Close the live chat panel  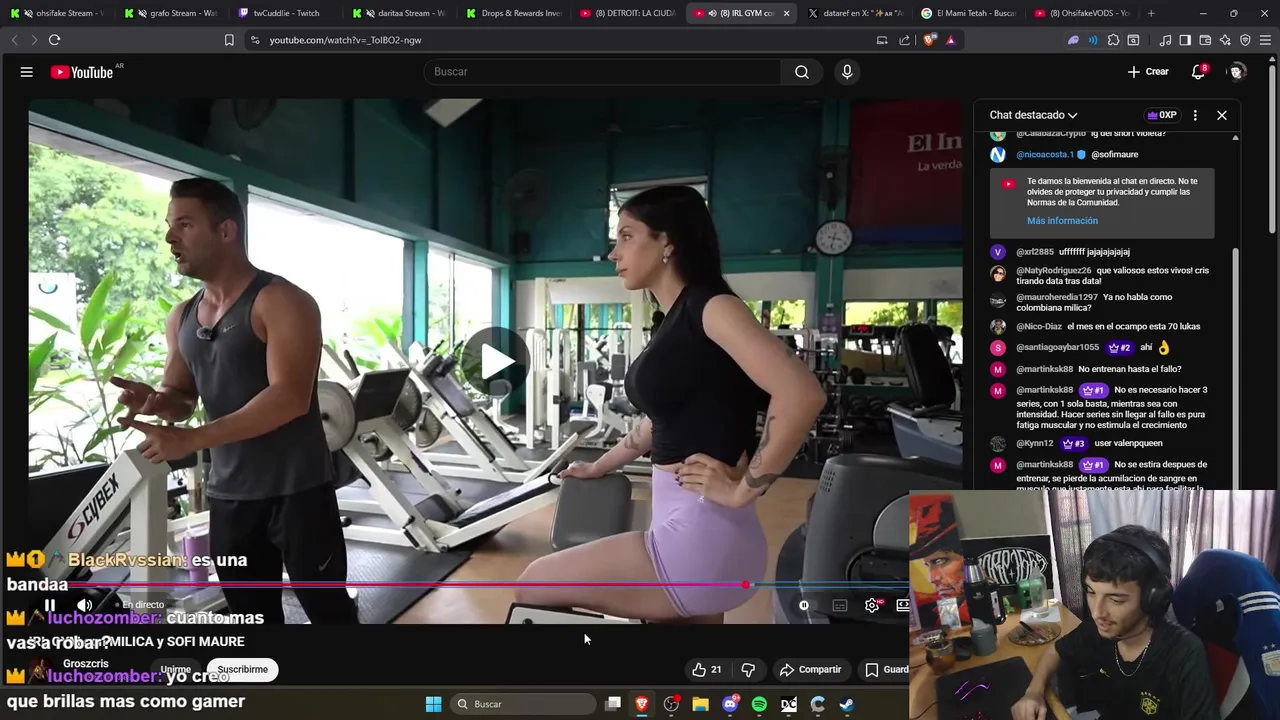pyautogui.click(x=1222, y=115)
